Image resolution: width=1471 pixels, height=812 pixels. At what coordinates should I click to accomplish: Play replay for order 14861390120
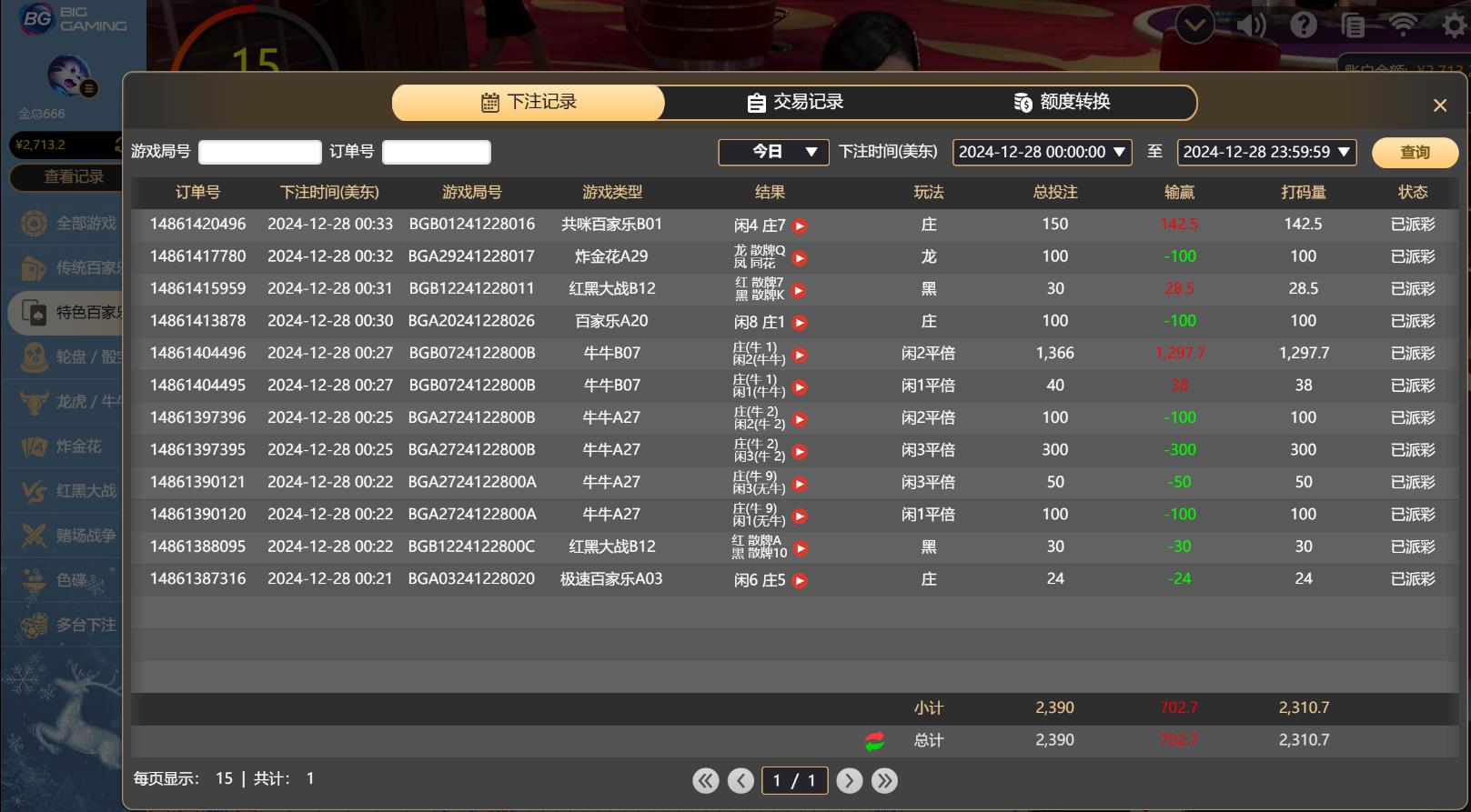800,516
